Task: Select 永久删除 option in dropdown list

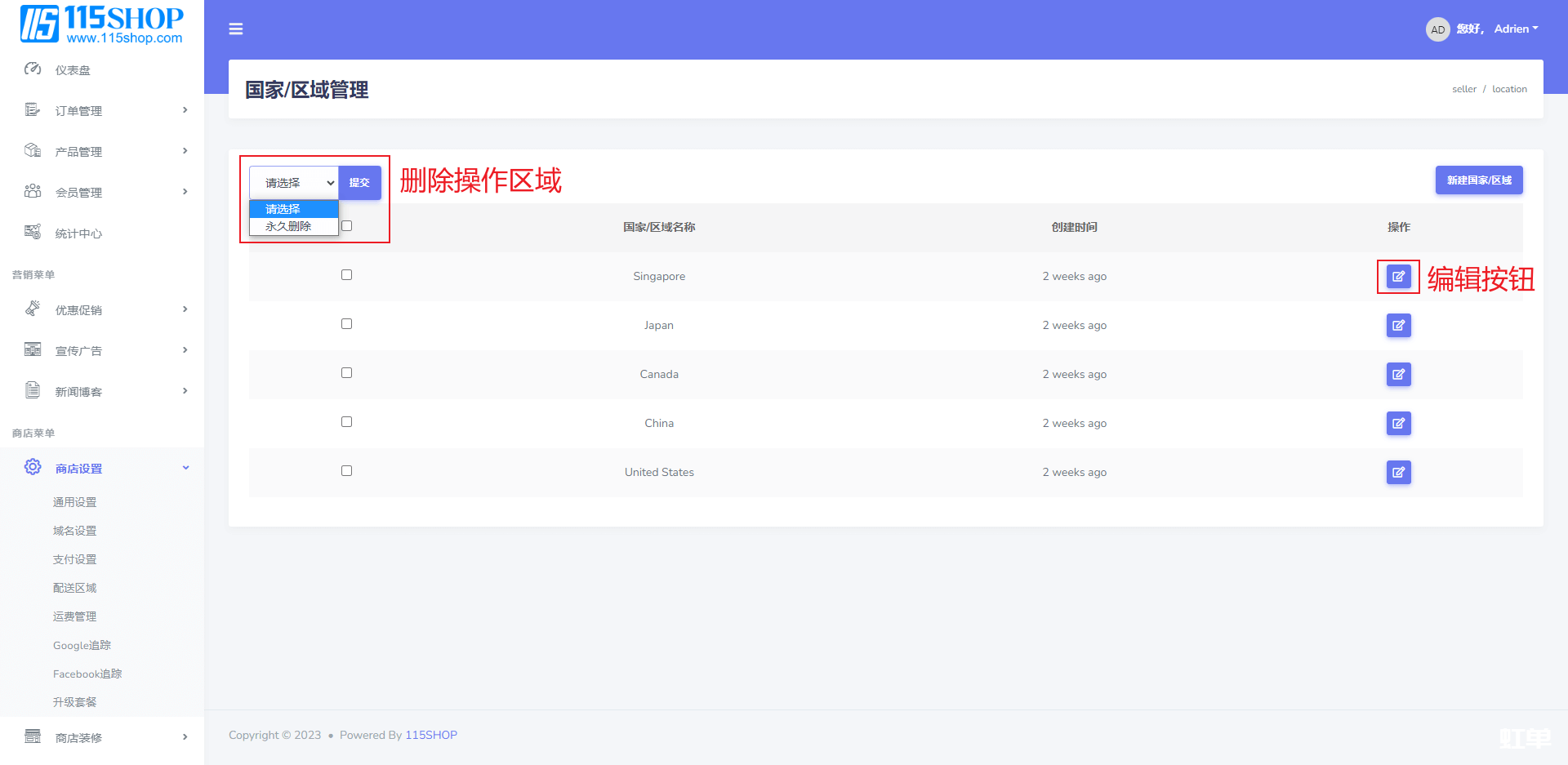Action: pyautogui.click(x=294, y=226)
